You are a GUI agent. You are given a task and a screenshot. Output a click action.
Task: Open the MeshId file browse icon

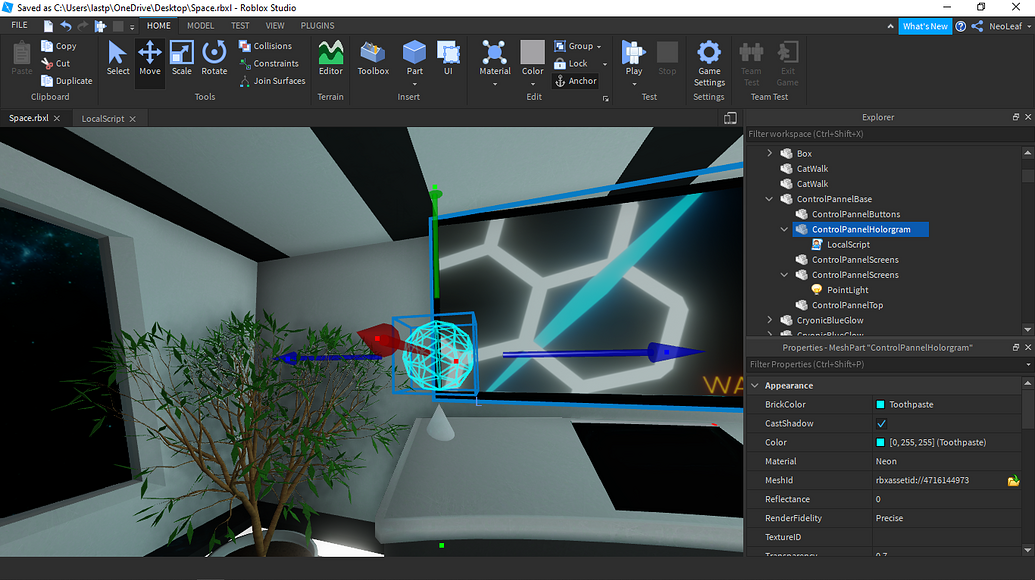[1013, 480]
